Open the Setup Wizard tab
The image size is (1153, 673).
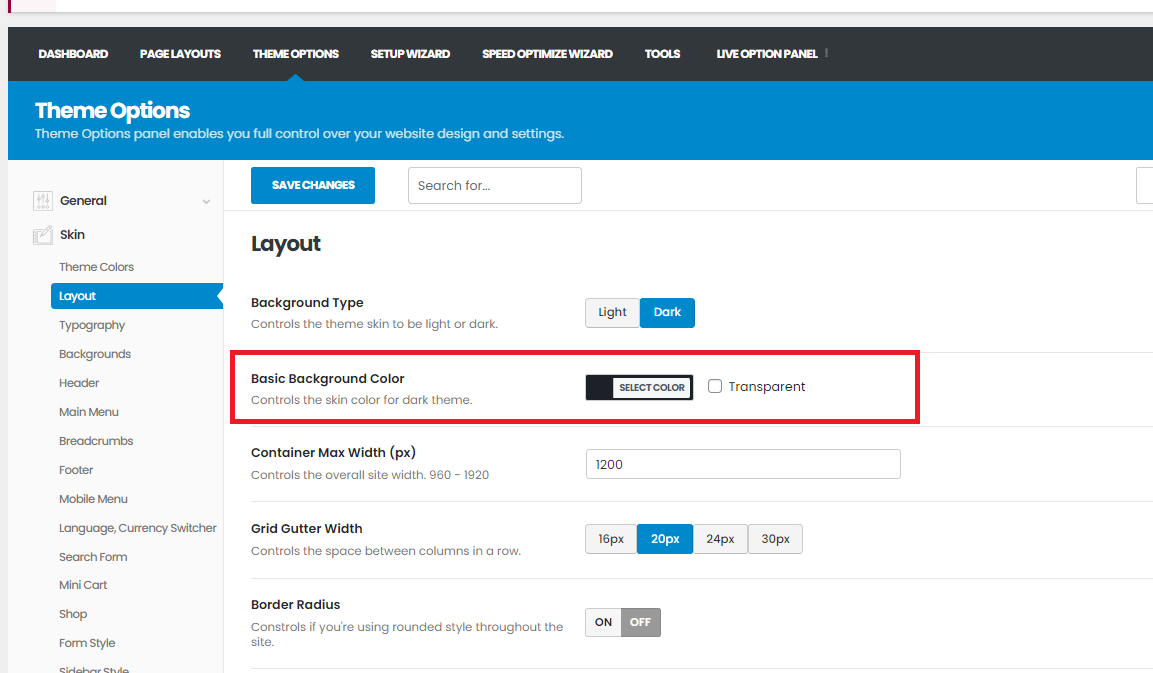pos(410,54)
